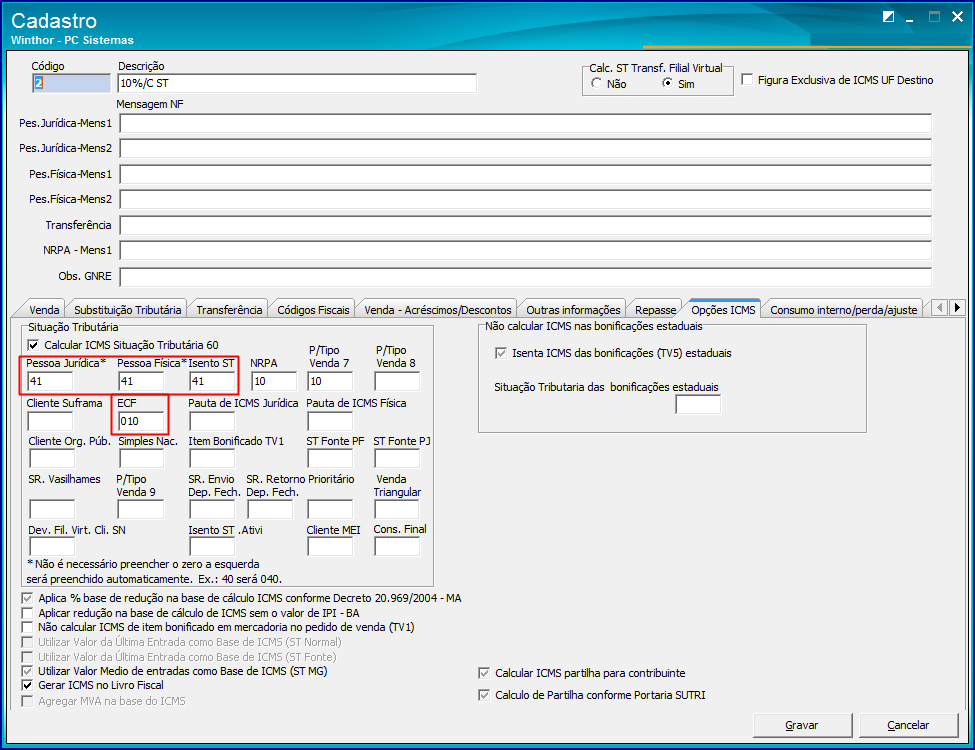975x750 pixels.
Task: Click the Prioritário input field
Action: [x=330, y=509]
